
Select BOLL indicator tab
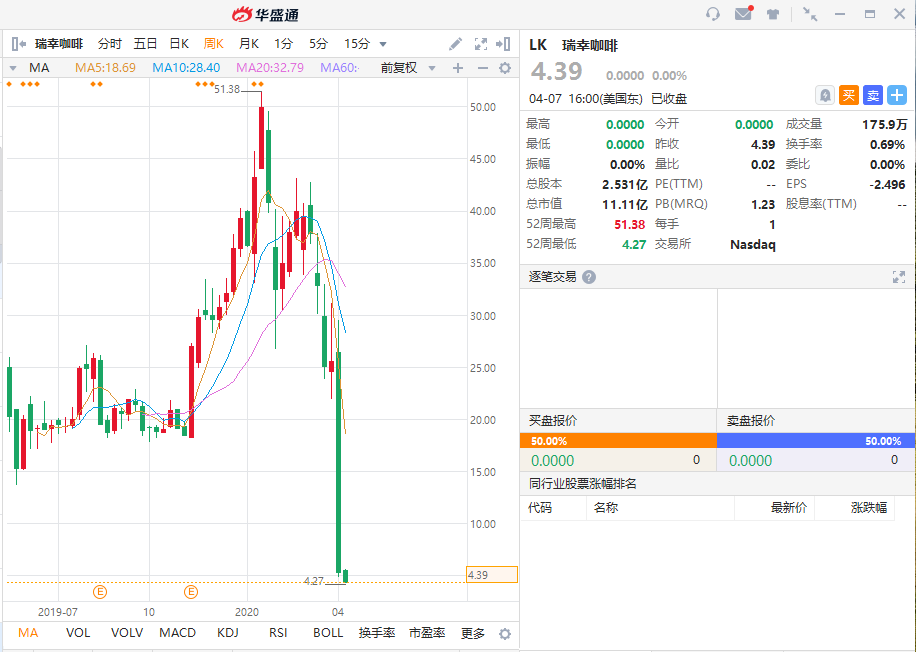(x=328, y=633)
